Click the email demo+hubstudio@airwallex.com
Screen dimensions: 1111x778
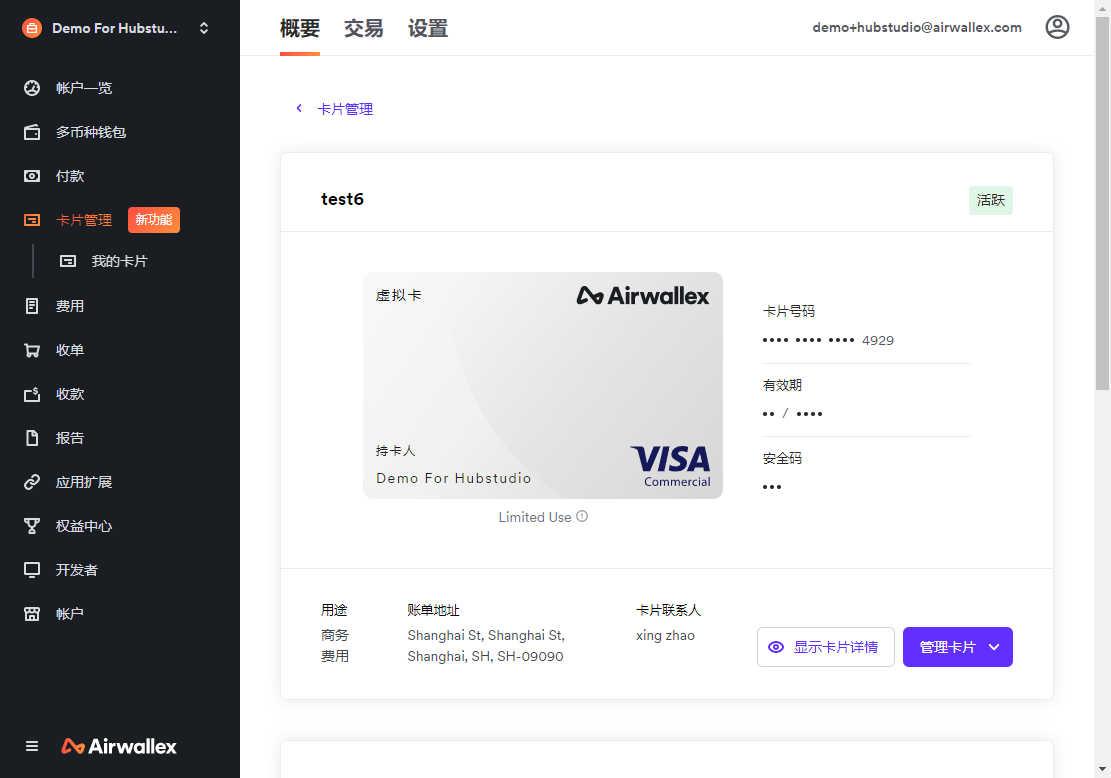click(917, 28)
